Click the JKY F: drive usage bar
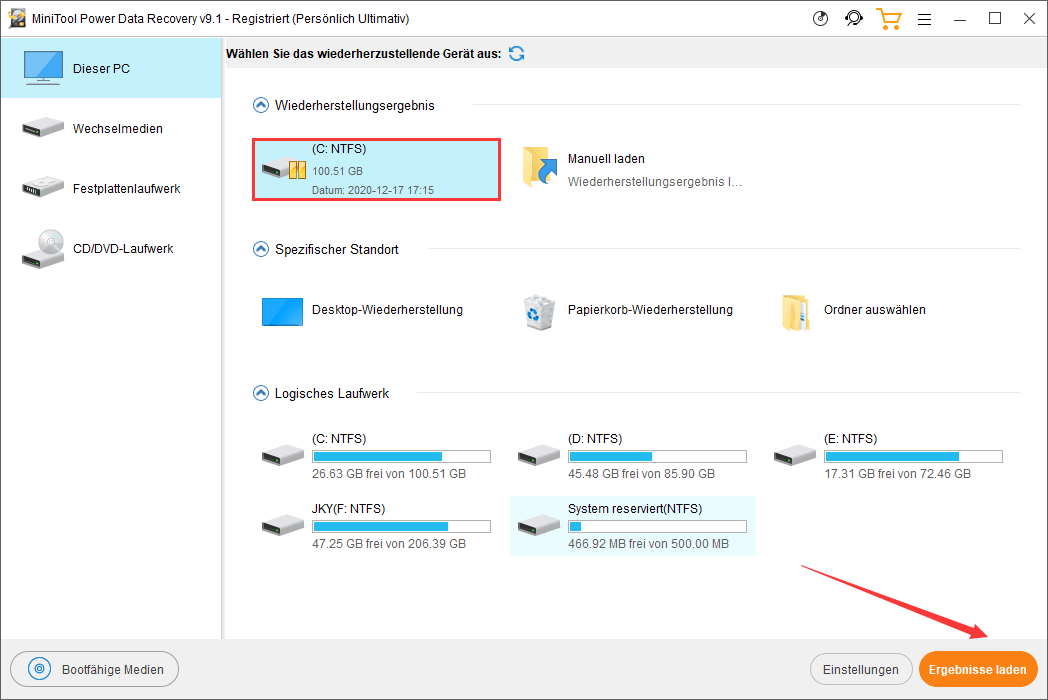 pos(401,526)
